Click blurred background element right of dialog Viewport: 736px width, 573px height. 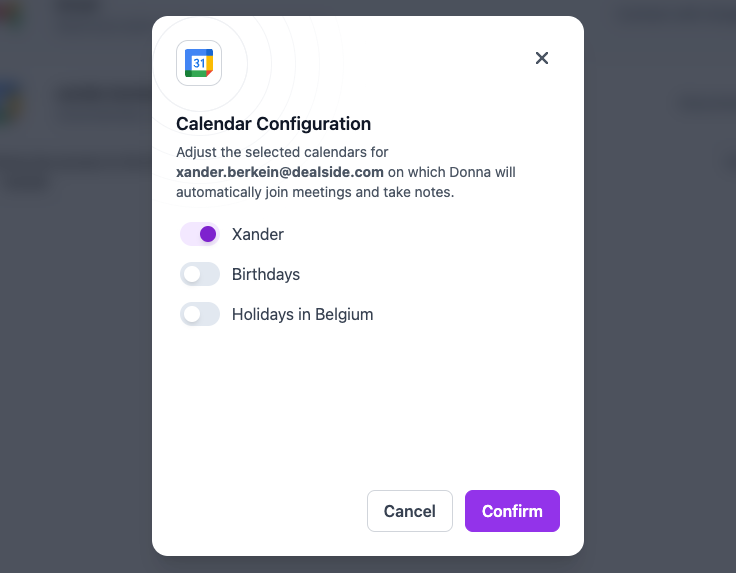[x=700, y=103]
